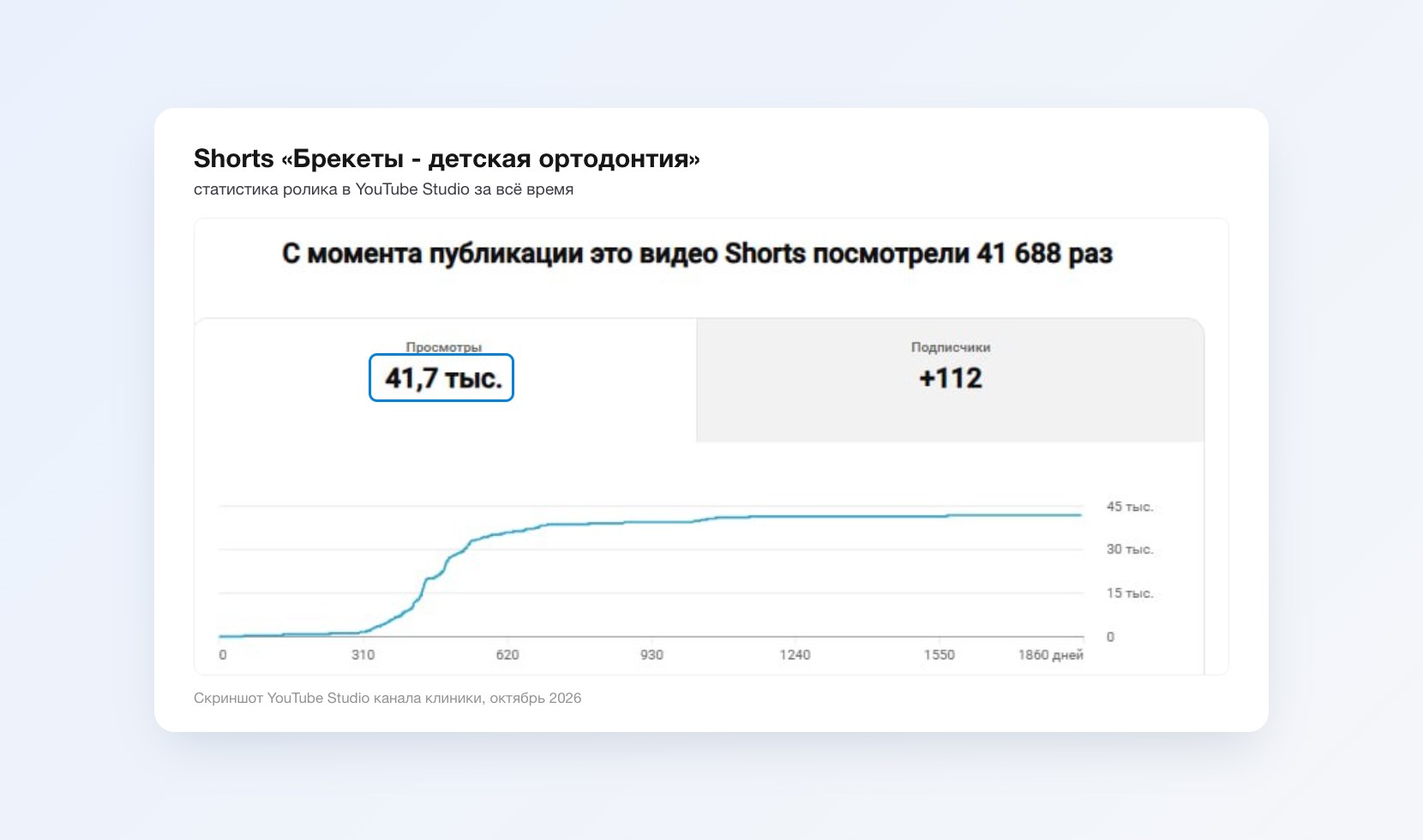Click the 30 тыс. axis label
Screen dimensions: 1423x840
1129,549
